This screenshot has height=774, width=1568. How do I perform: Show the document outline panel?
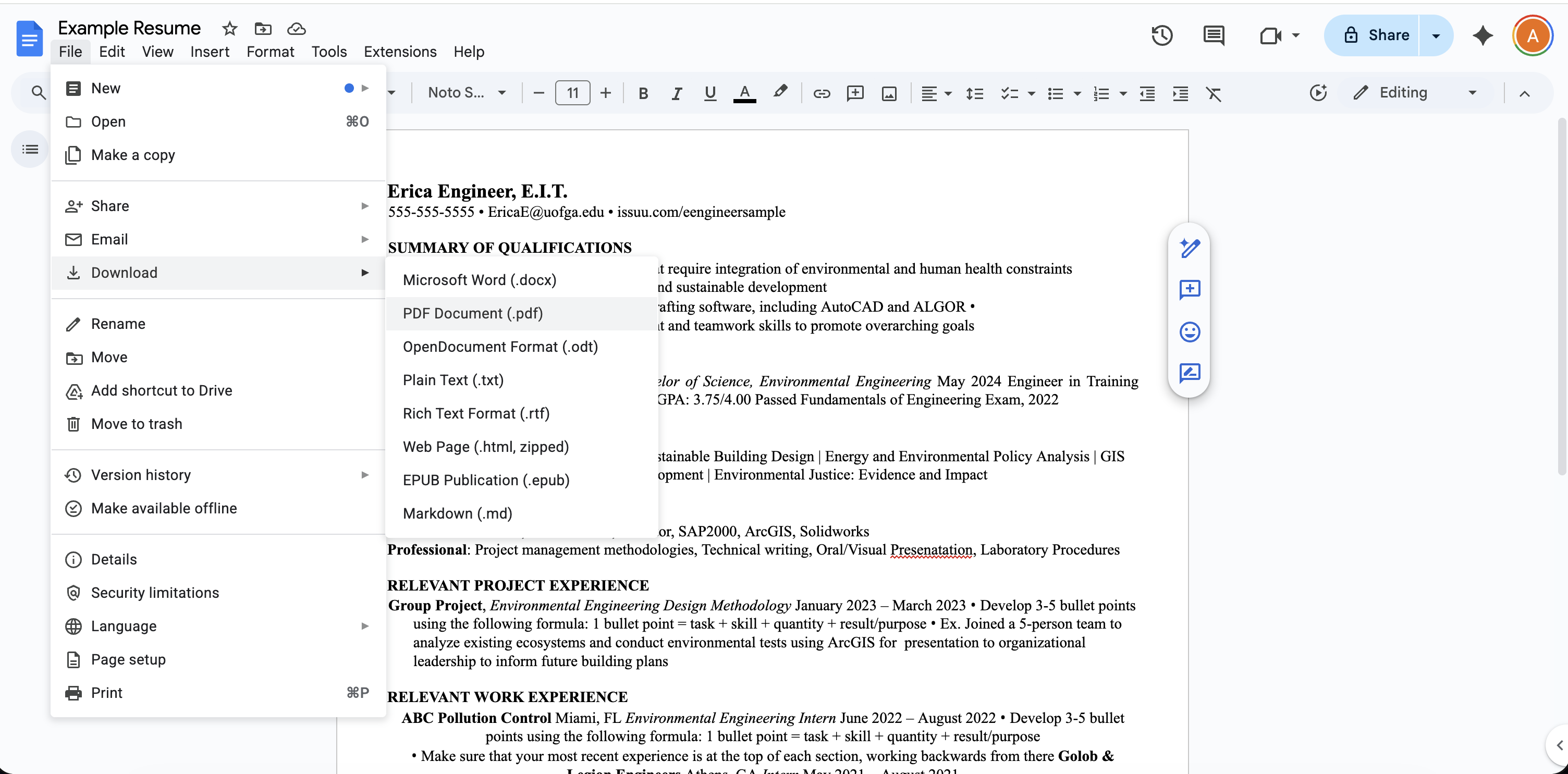[29, 149]
